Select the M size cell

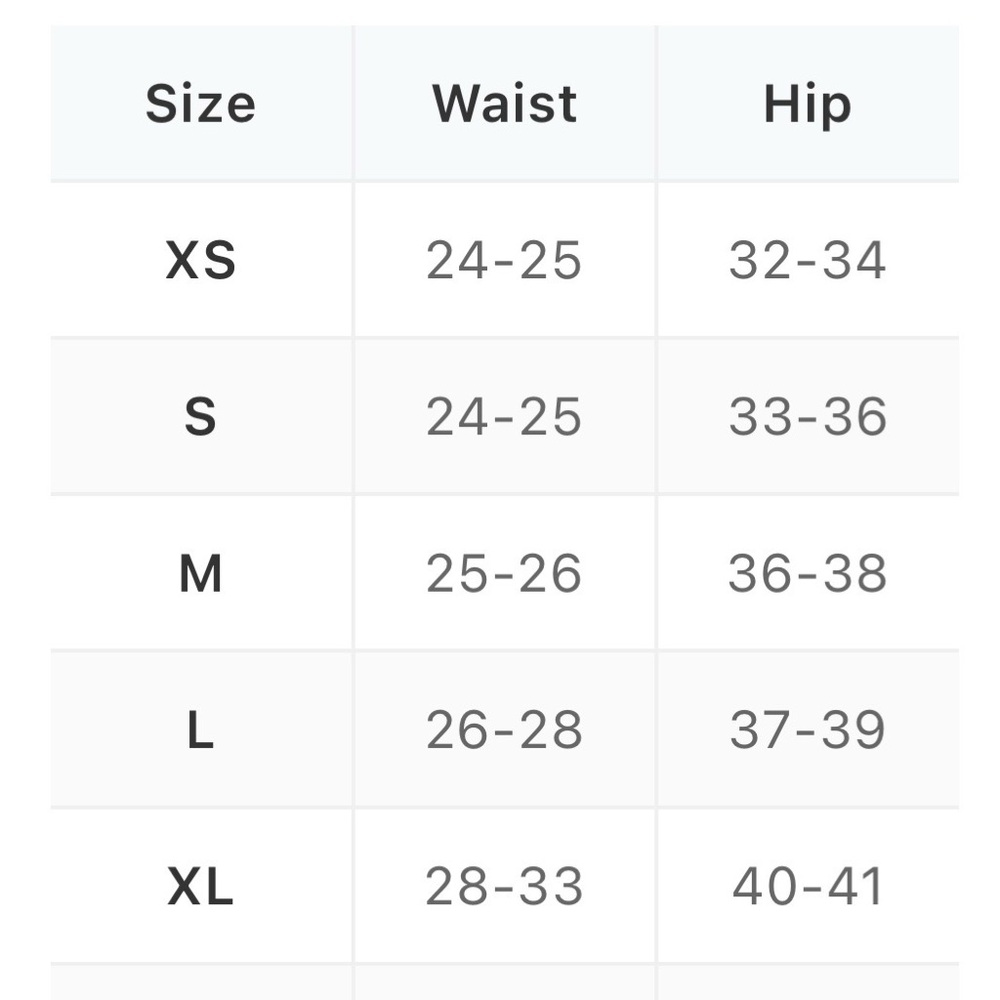[200, 574]
